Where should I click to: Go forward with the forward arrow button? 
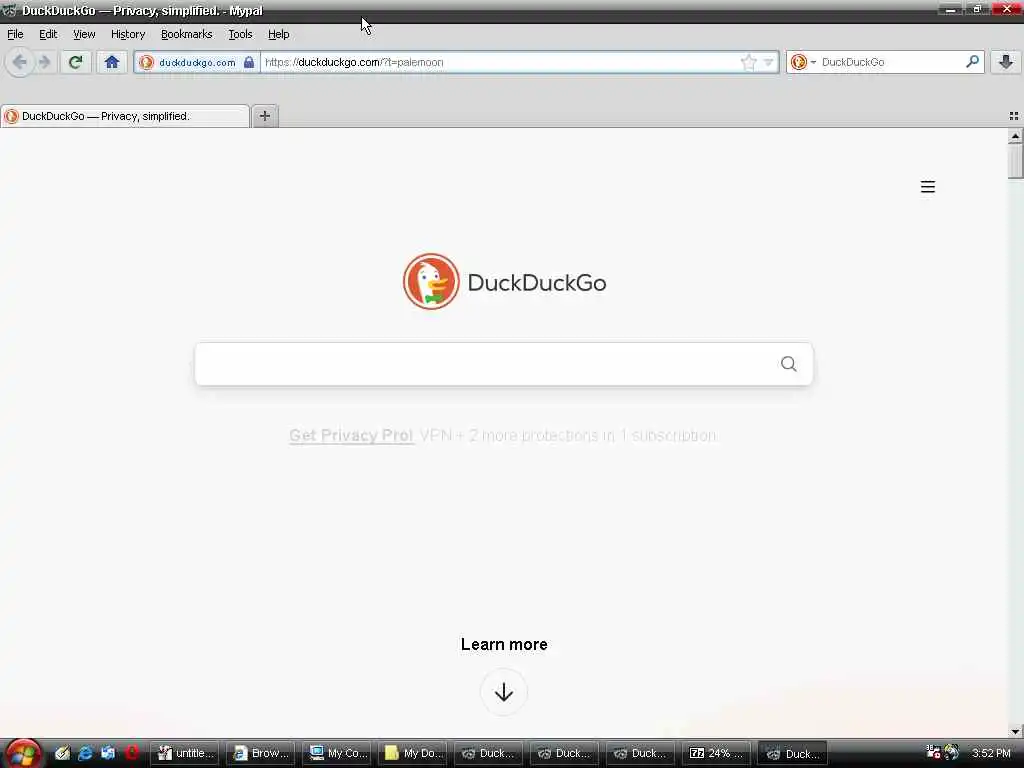[44, 62]
